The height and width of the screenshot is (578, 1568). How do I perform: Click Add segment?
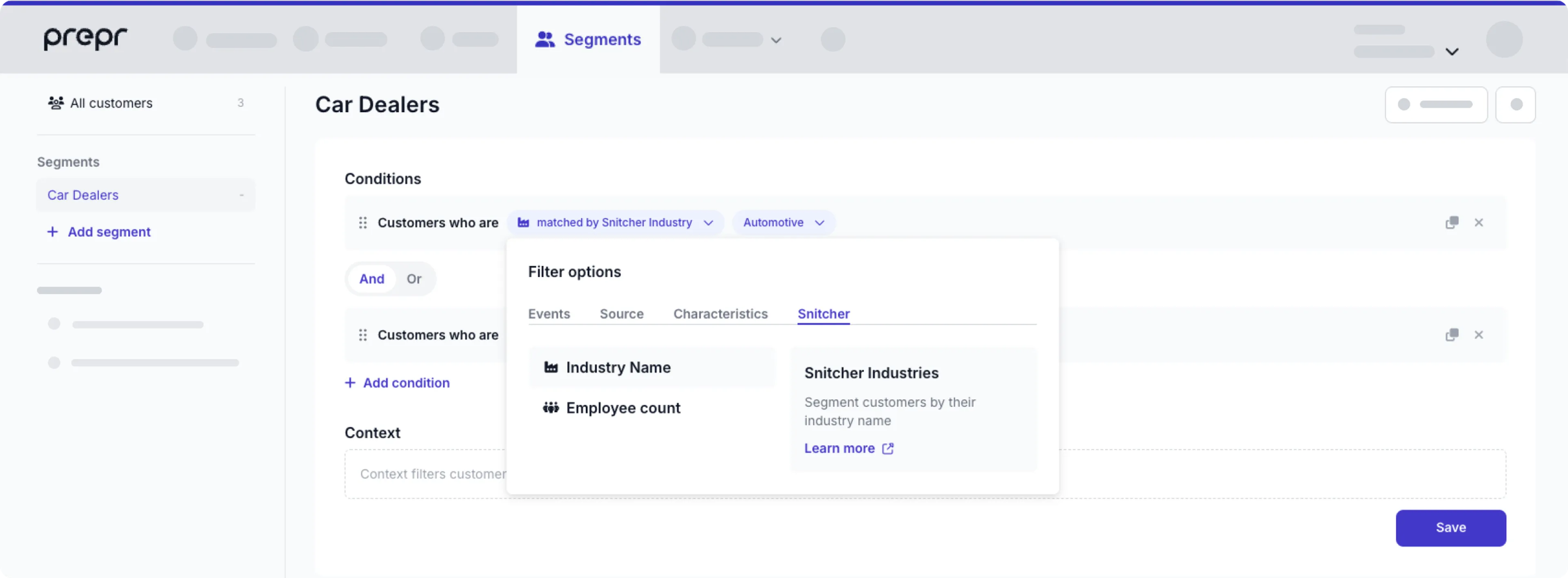pyautogui.click(x=99, y=232)
